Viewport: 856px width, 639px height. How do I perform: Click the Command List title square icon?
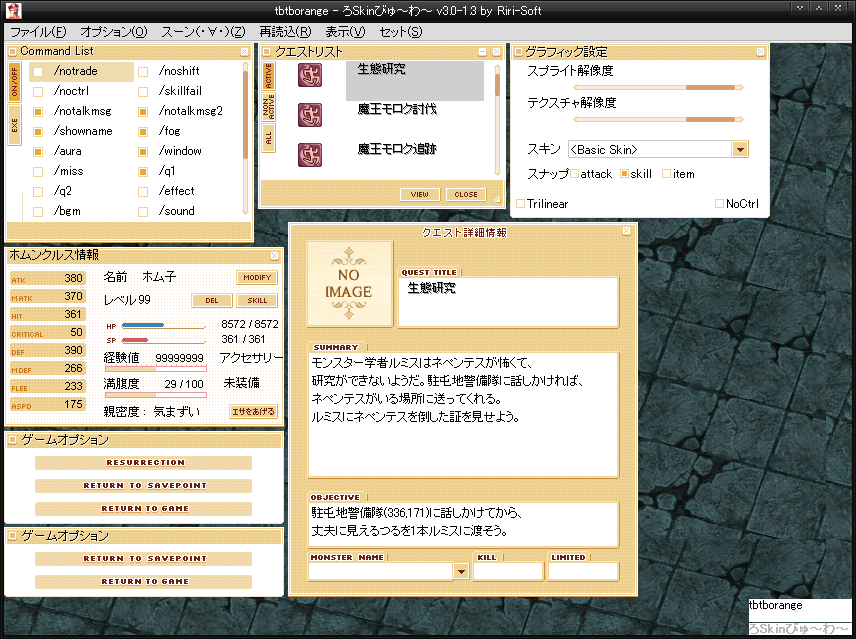click(13, 52)
